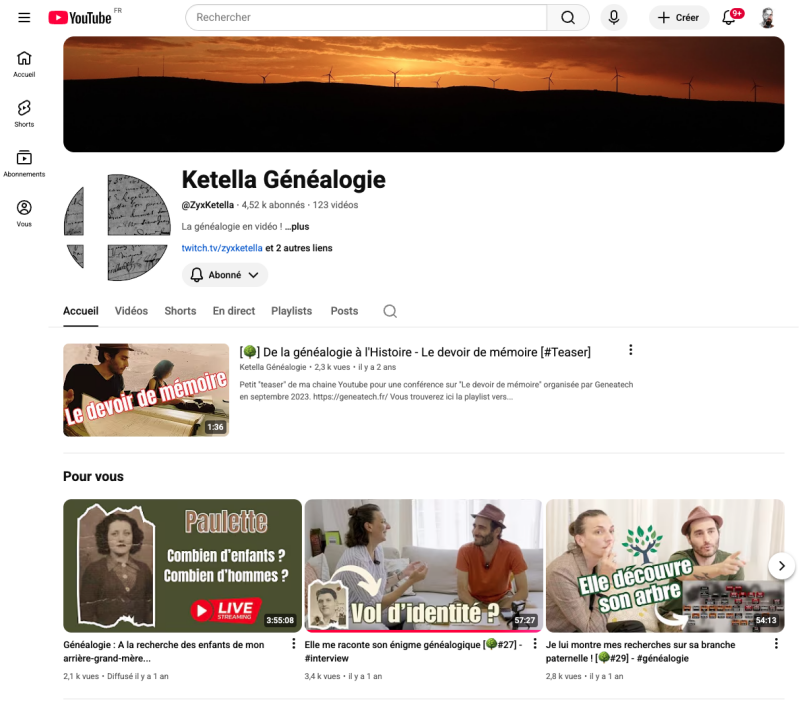Image resolution: width=800 pixels, height=704 pixels.
Task: Switch to the Playlists tab
Action: coord(291,311)
